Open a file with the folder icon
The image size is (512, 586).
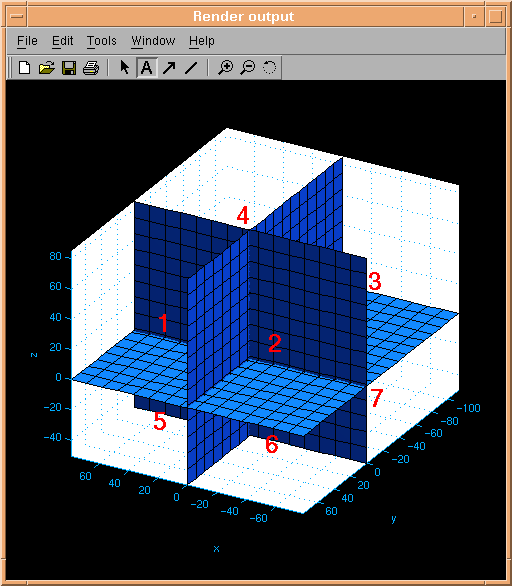coord(47,68)
